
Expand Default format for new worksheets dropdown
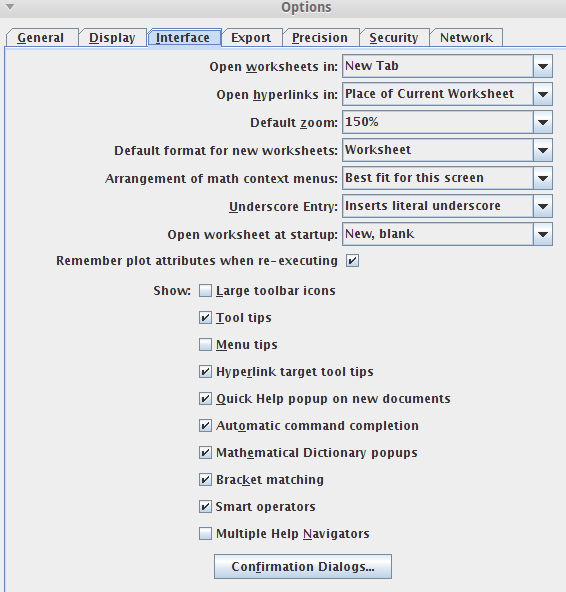tap(447, 150)
